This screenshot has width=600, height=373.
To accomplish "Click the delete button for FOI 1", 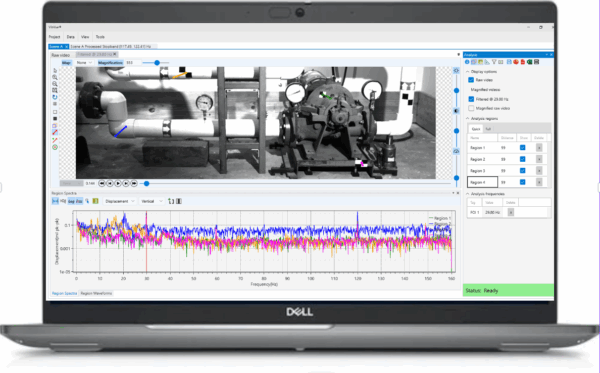I will click(x=510, y=212).
